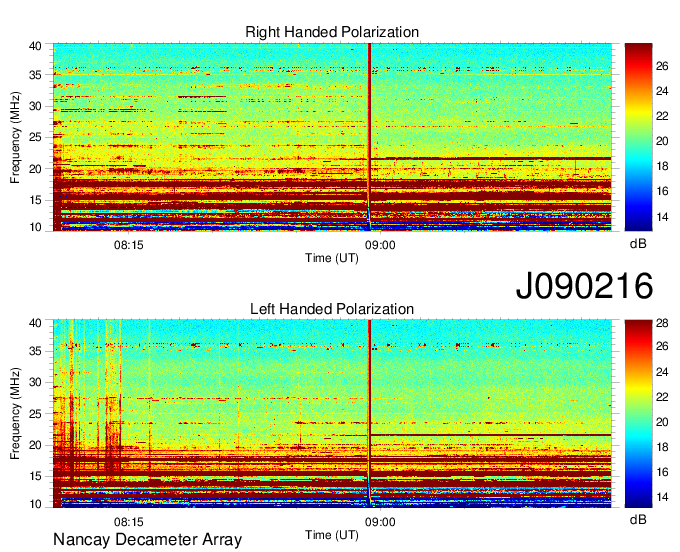
Task: Click the 09:00 tick on bottom plot
Action: [x=380, y=522]
